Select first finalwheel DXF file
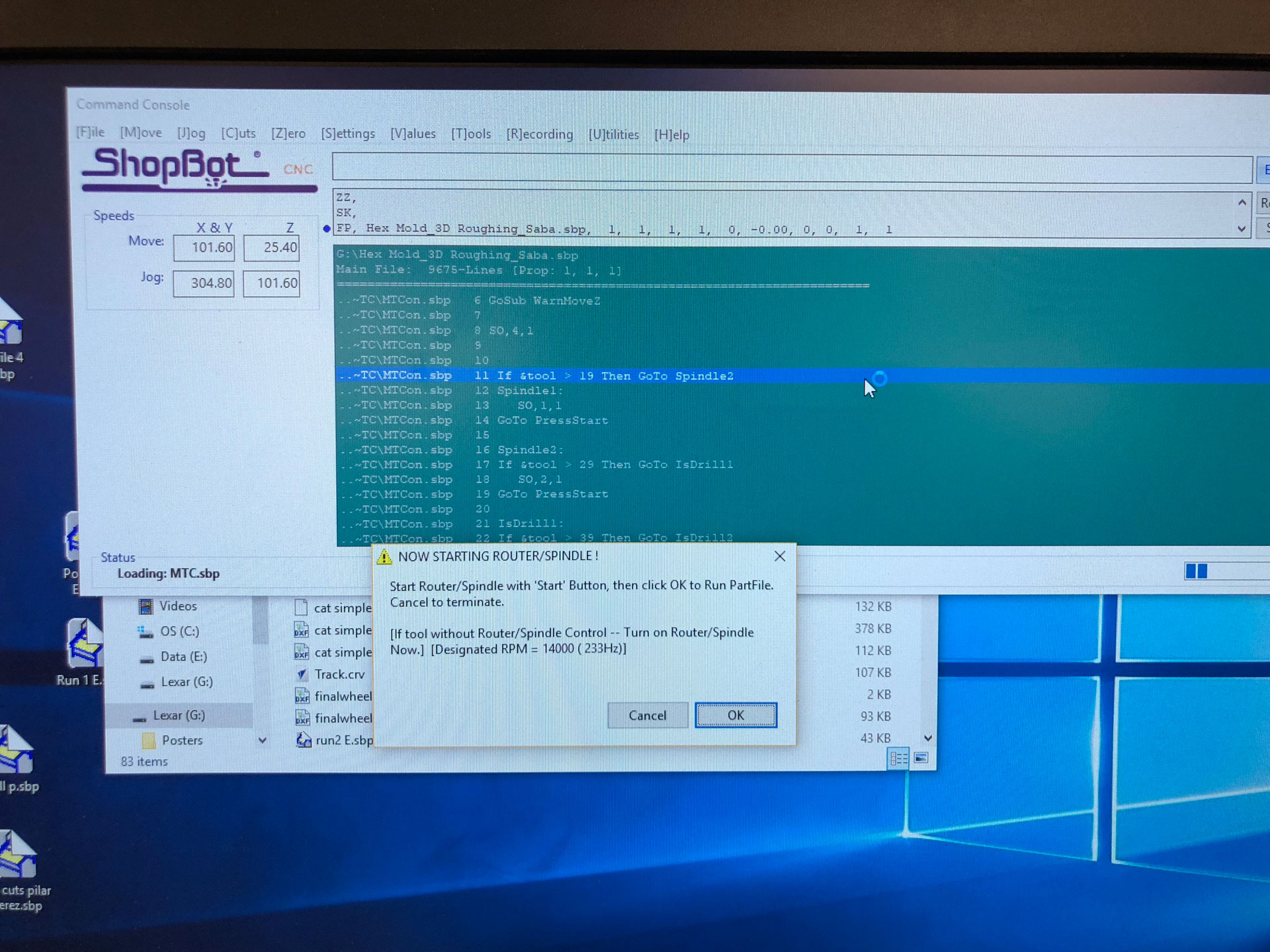 click(343, 696)
